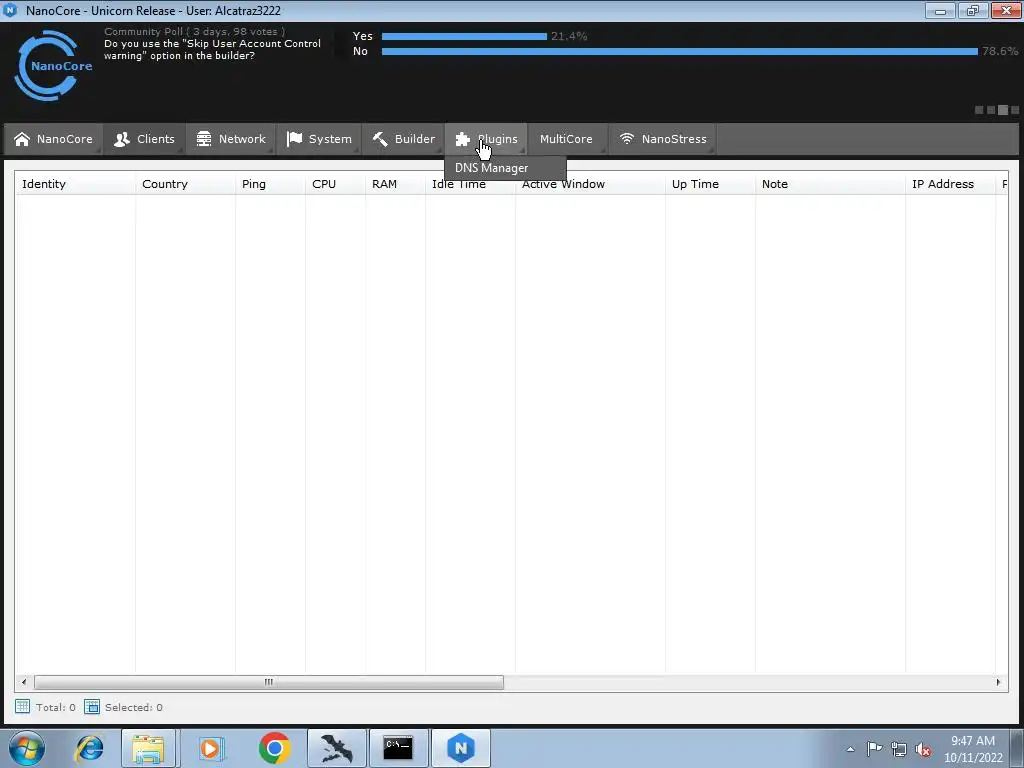Screen dimensions: 1024x768
Task: Open the Plugins tab
Action: coord(486,139)
